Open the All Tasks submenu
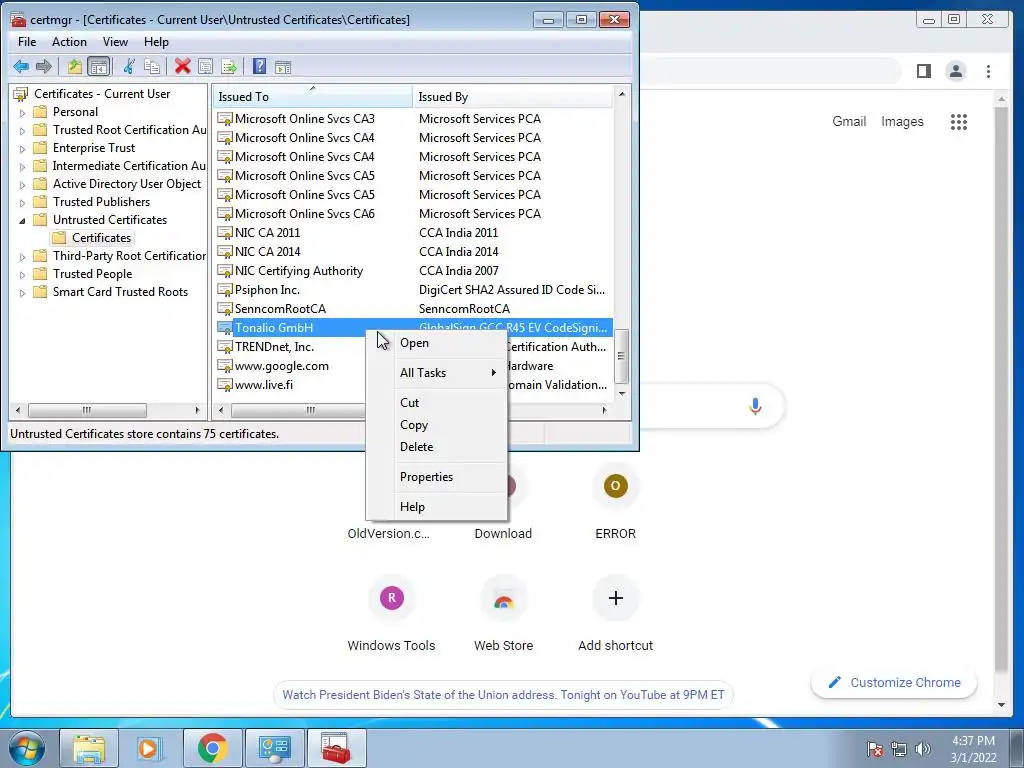The height and width of the screenshot is (768, 1024). click(436, 373)
